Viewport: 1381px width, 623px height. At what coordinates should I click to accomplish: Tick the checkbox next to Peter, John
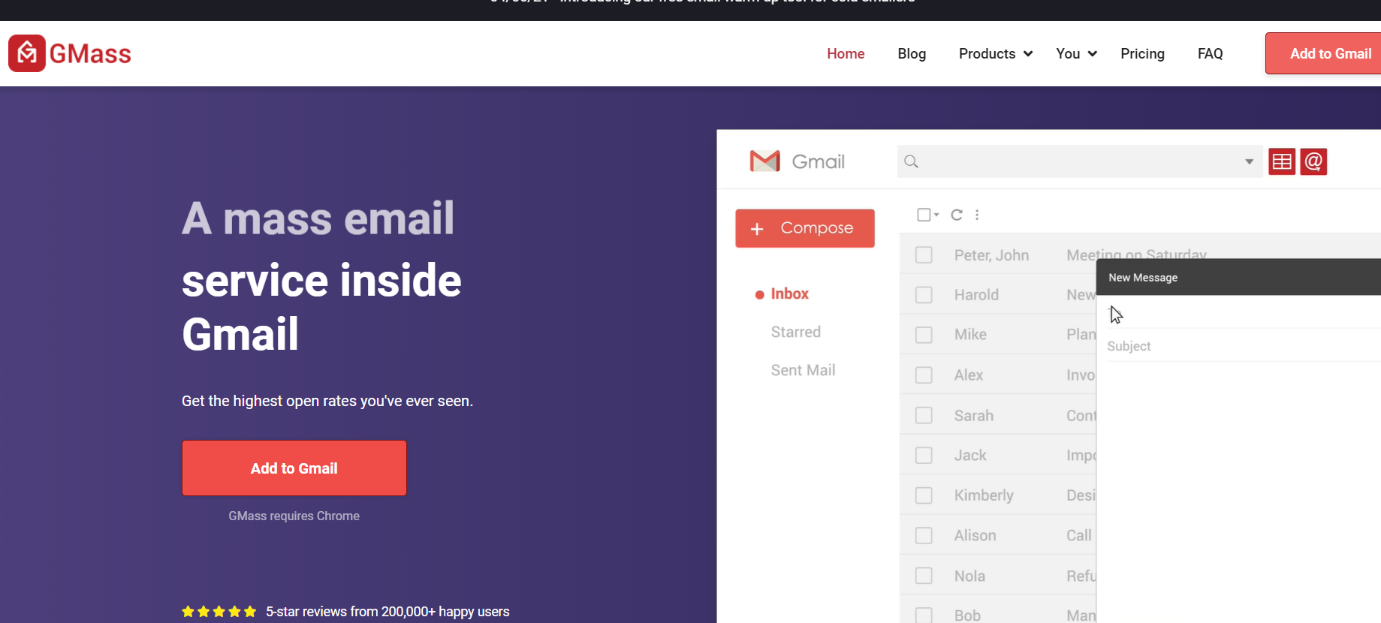pos(924,255)
